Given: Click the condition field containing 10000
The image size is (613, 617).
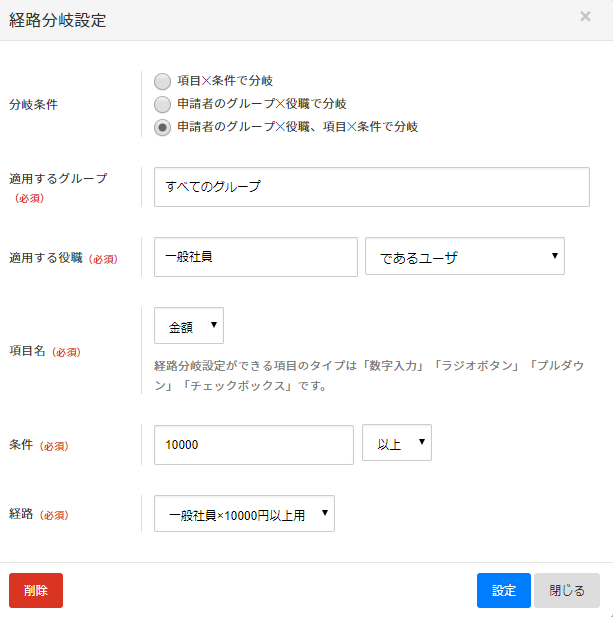Looking at the screenshot, I should [x=254, y=445].
